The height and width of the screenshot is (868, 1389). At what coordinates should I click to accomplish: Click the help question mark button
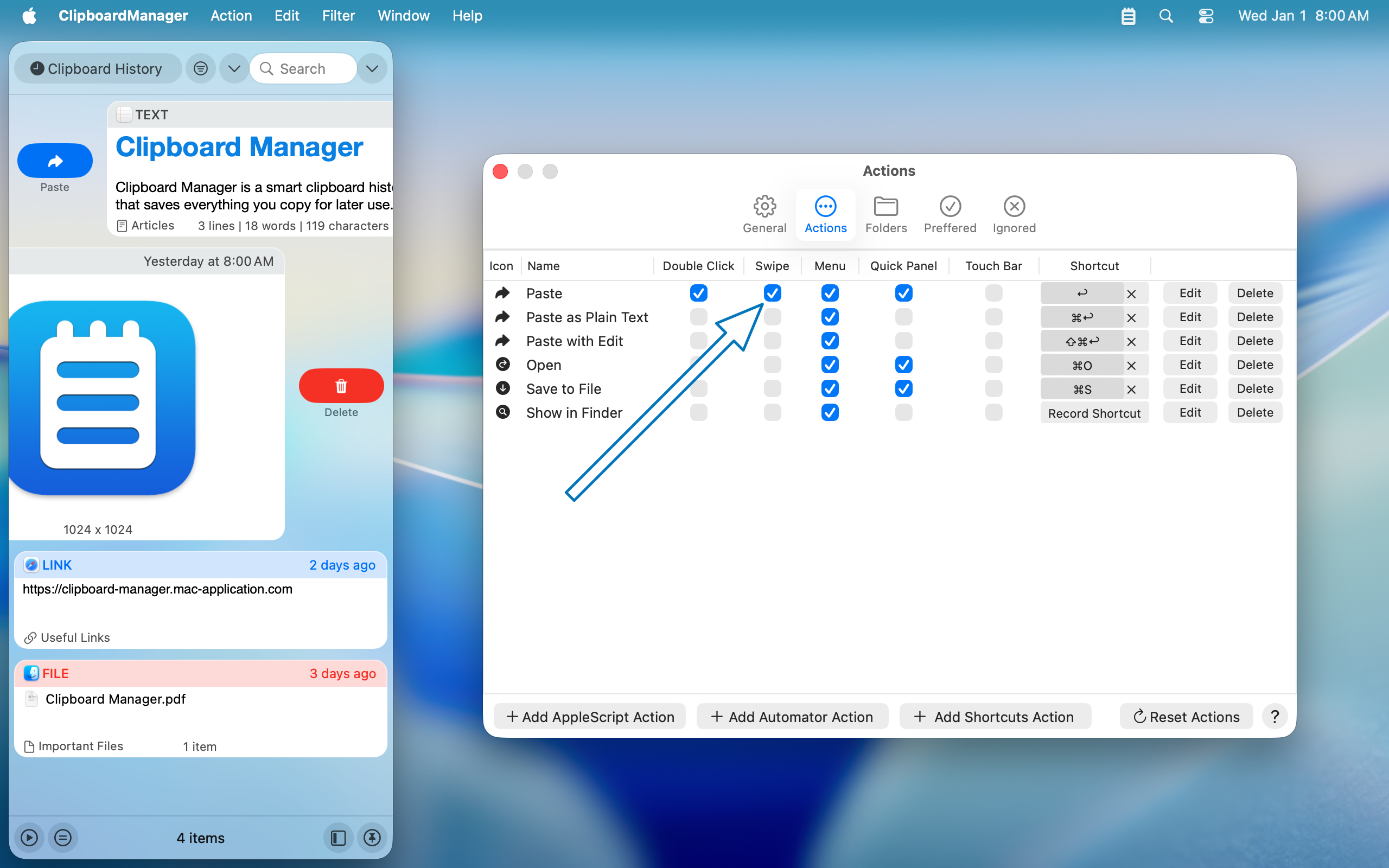[x=1274, y=717]
